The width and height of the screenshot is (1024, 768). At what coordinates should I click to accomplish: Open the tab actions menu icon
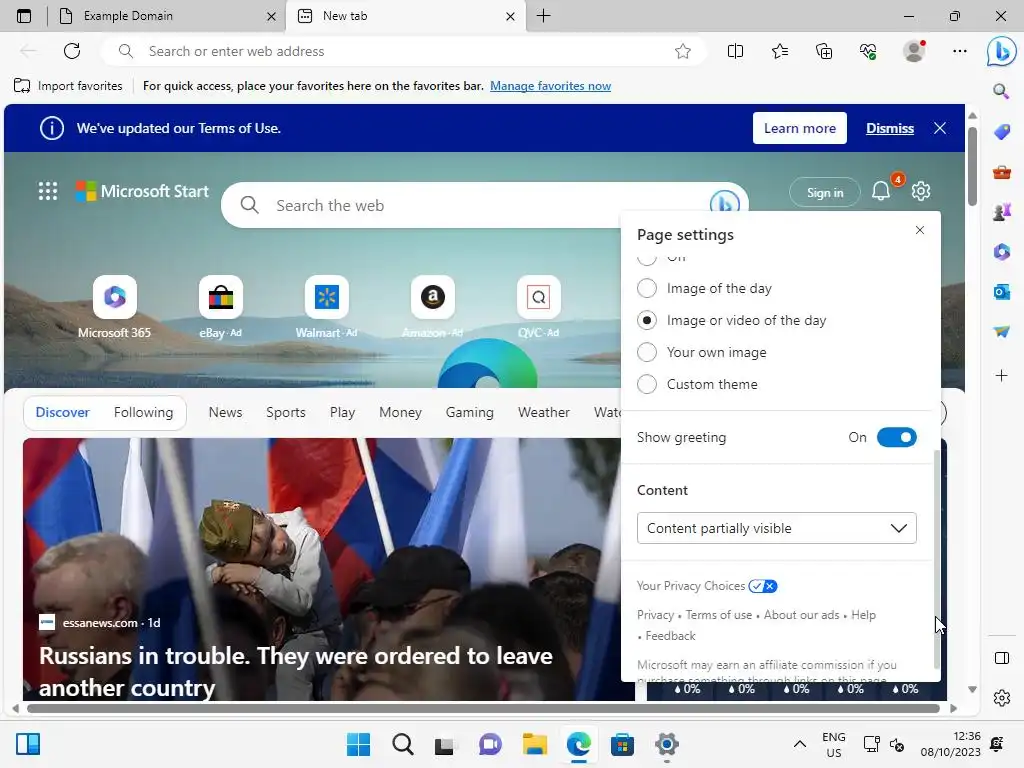(24, 16)
